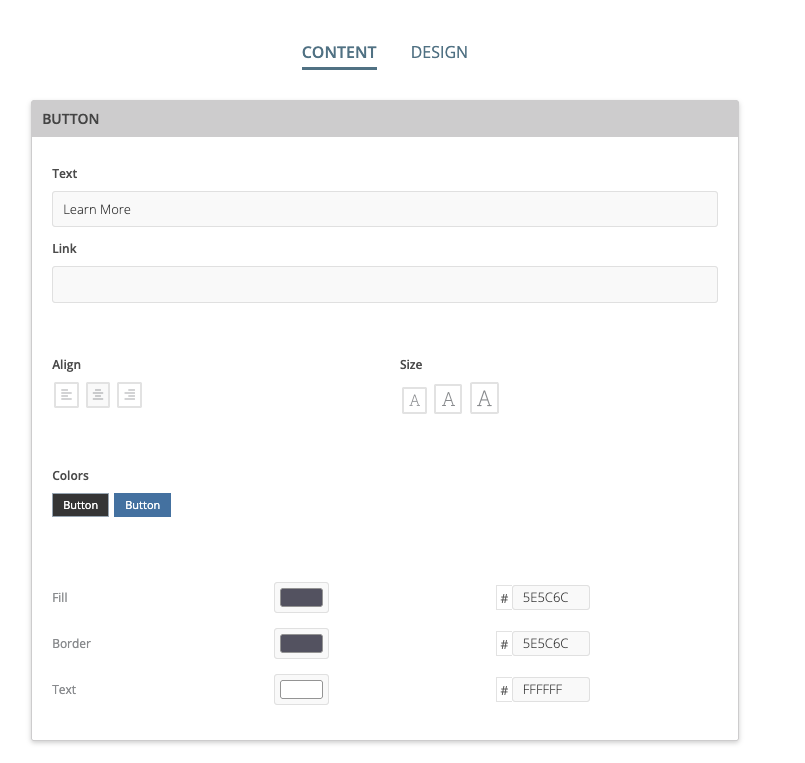Viewport: 805px width, 763px height.
Task: Edit the Text color hex field
Action: 550,690
